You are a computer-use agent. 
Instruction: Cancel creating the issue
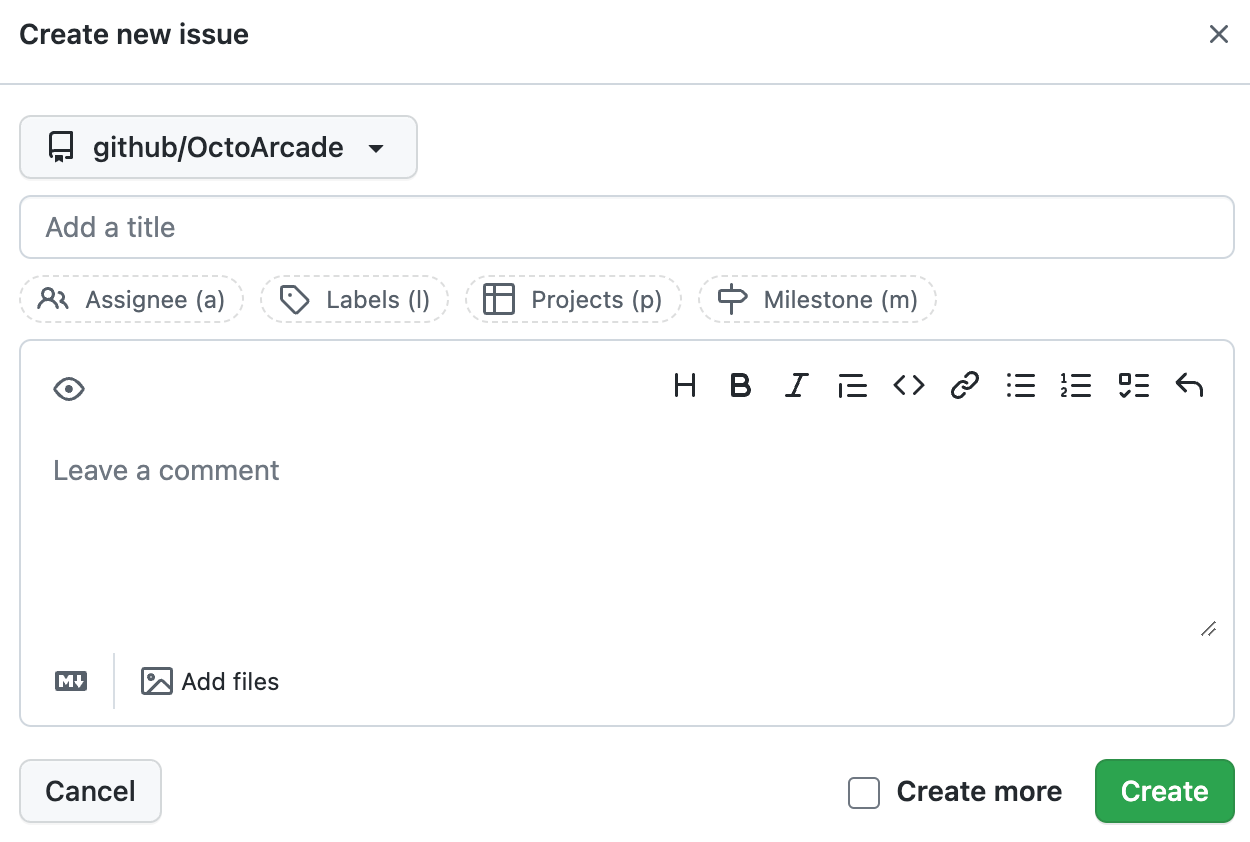click(90, 791)
